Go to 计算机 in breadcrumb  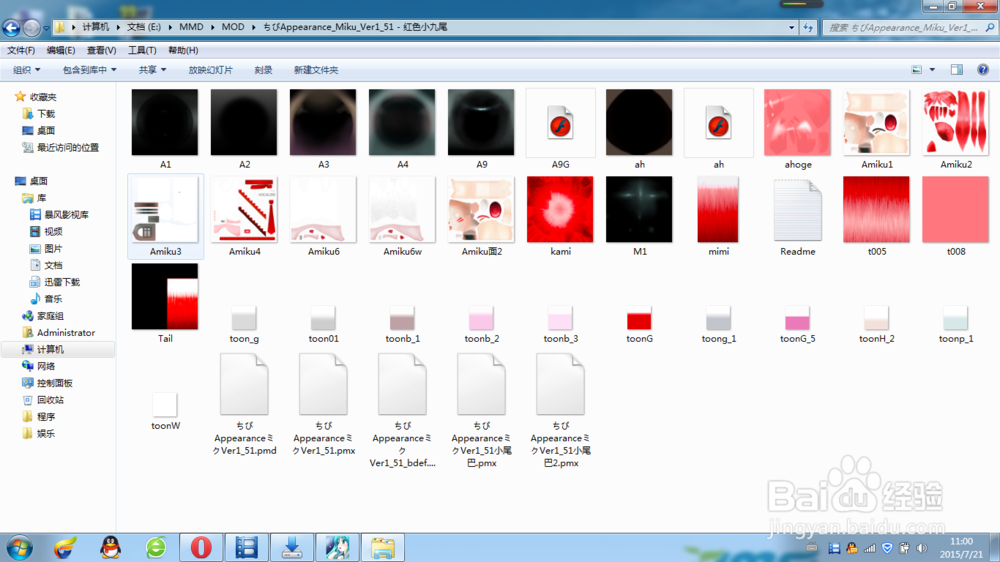click(96, 27)
